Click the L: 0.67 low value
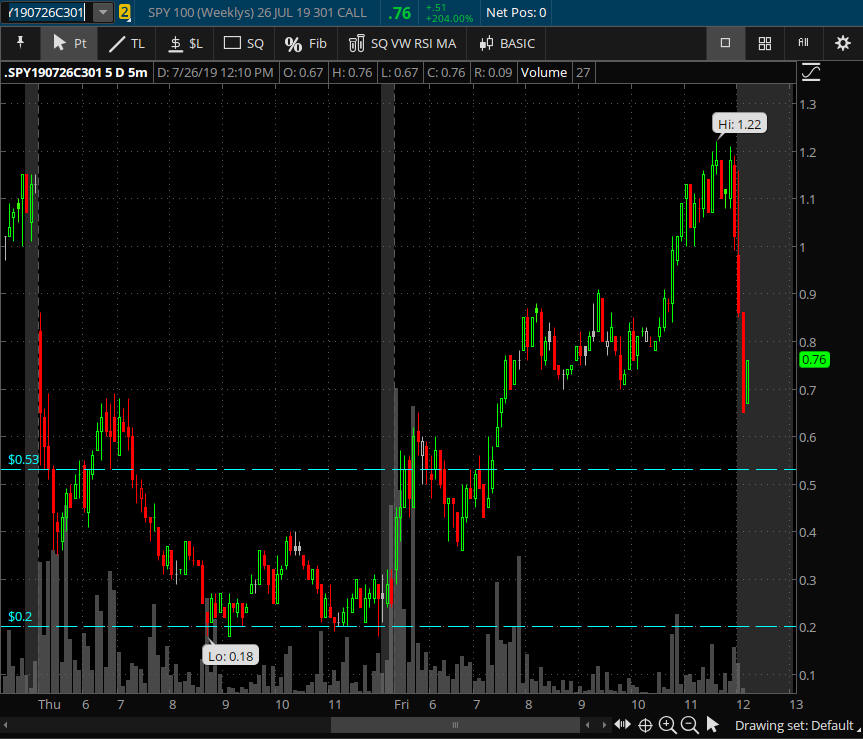 click(x=400, y=73)
